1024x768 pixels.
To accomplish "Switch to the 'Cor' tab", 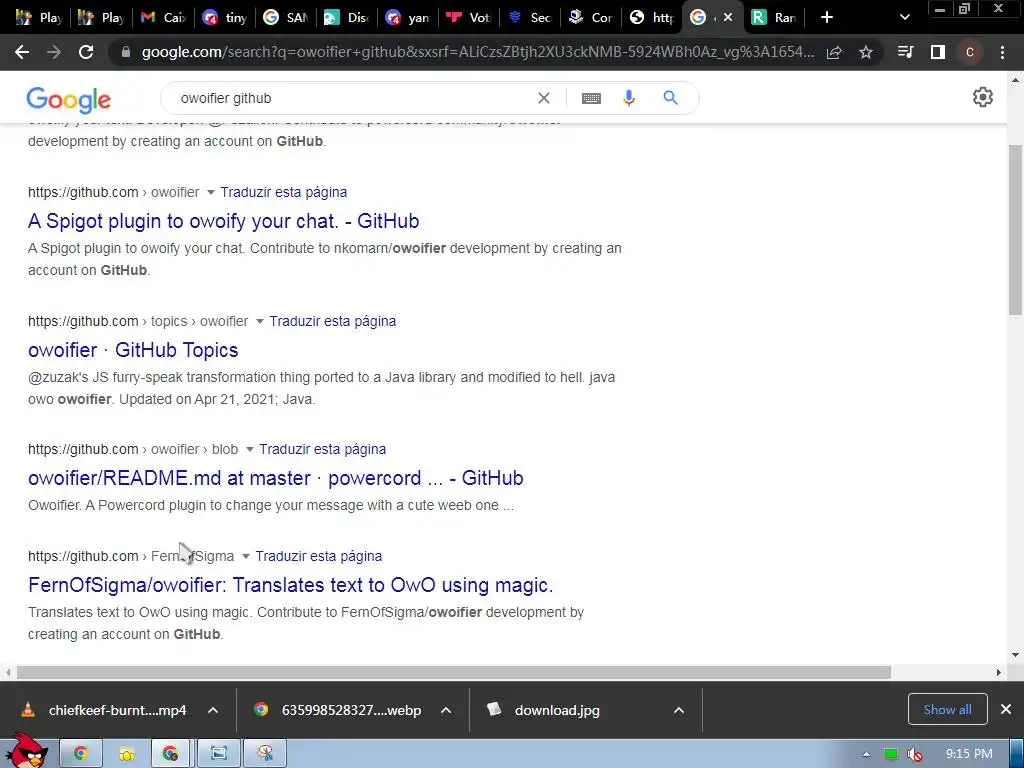I will pos(591,17).
